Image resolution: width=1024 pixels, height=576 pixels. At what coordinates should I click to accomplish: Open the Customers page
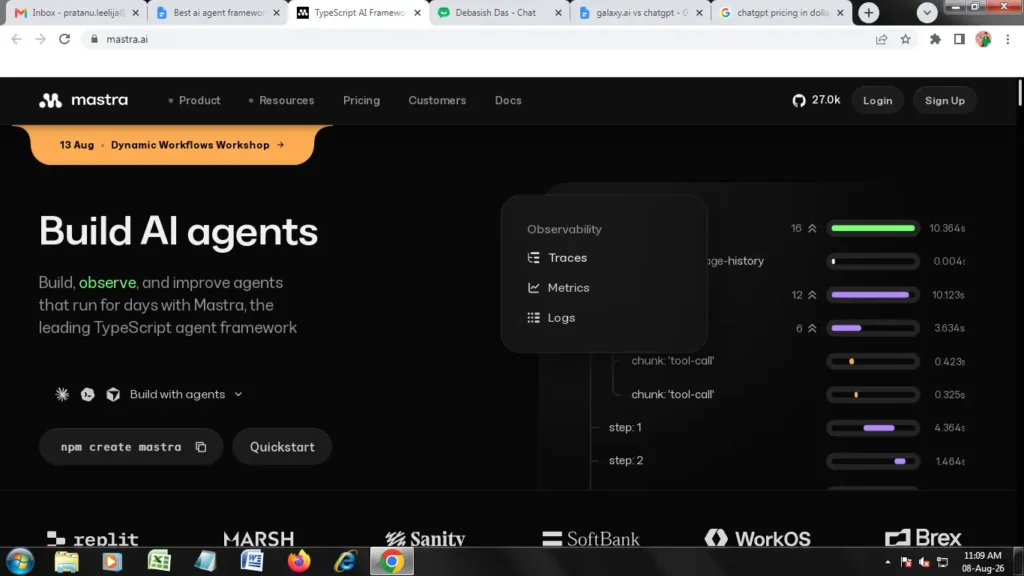[437, 101]
